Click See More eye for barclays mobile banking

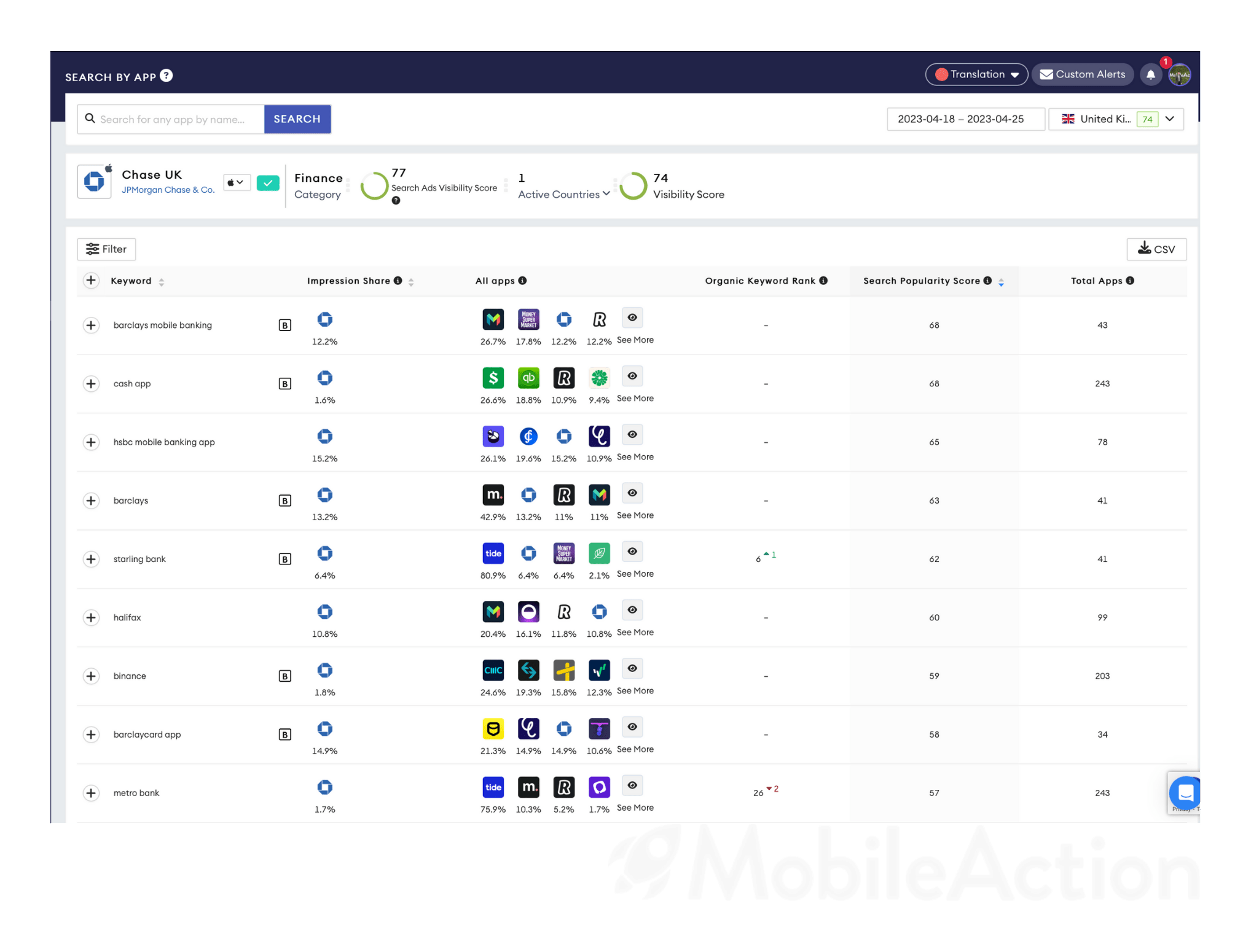click(632, 318)
